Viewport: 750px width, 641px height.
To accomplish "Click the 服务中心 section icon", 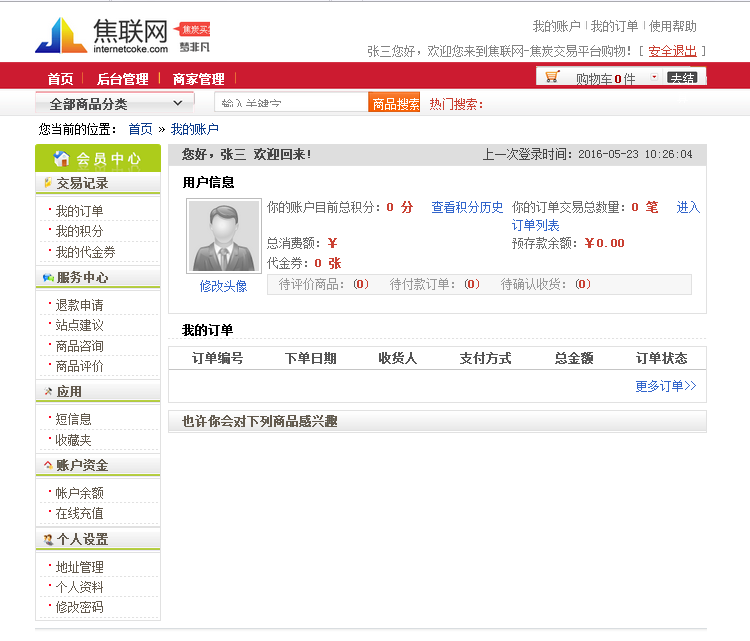I will pyautogui.click(x=47, y=278).
